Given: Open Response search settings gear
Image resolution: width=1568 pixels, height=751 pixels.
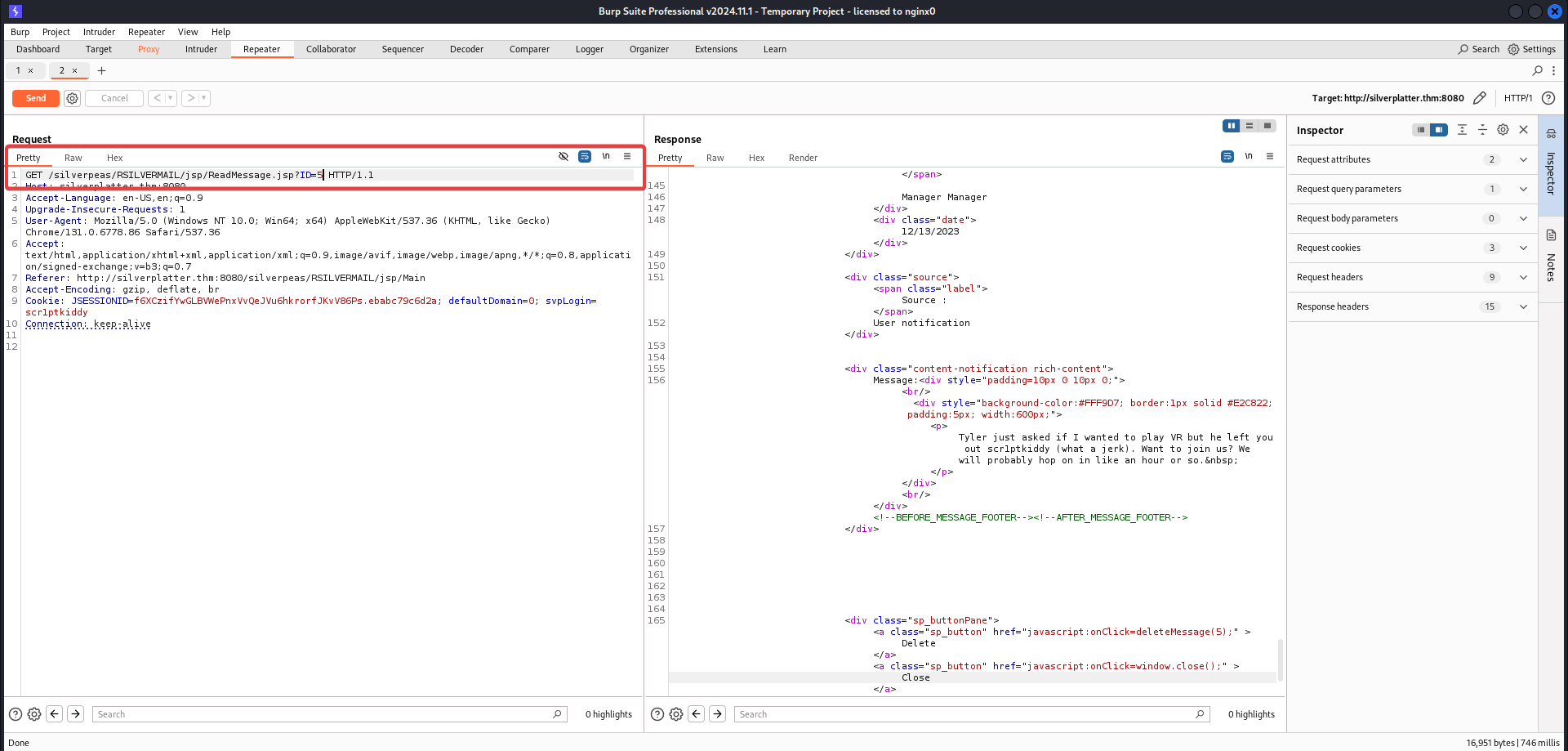Looking at the screenshot, I should tap(676, 714).
